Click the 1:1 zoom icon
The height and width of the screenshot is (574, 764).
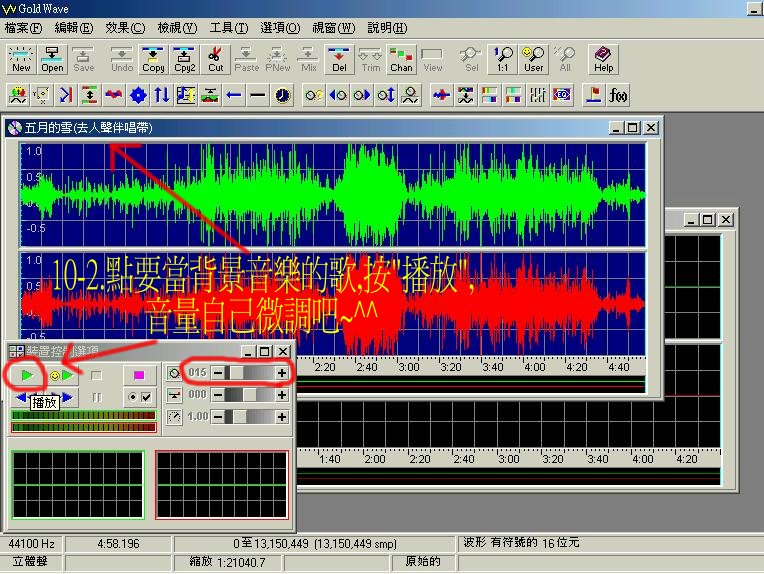click(x=503, y=59)
